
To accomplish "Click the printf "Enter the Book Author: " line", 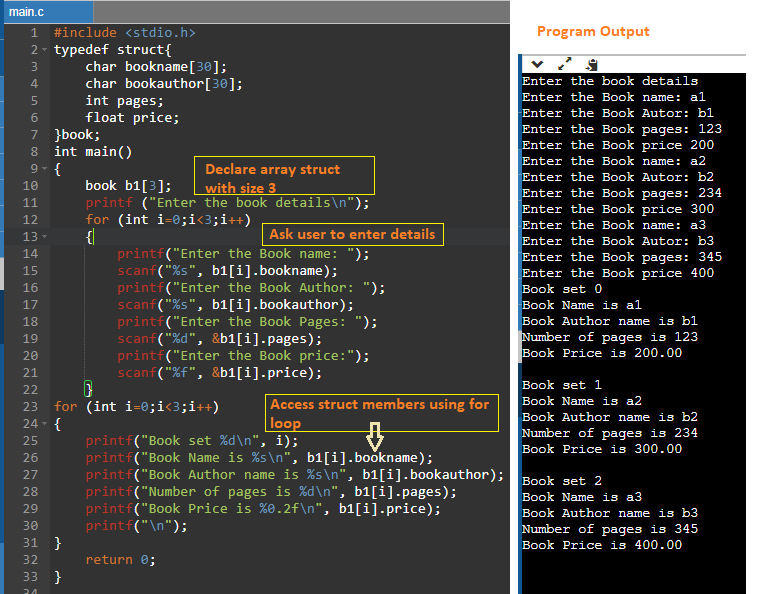I will click(251, 288).
